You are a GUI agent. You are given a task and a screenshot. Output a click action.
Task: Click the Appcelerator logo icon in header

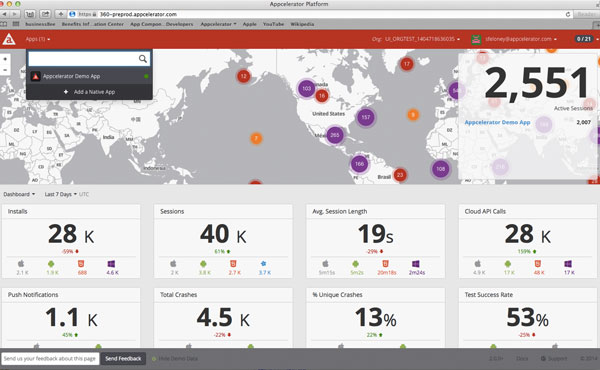[x=9, y=39]
